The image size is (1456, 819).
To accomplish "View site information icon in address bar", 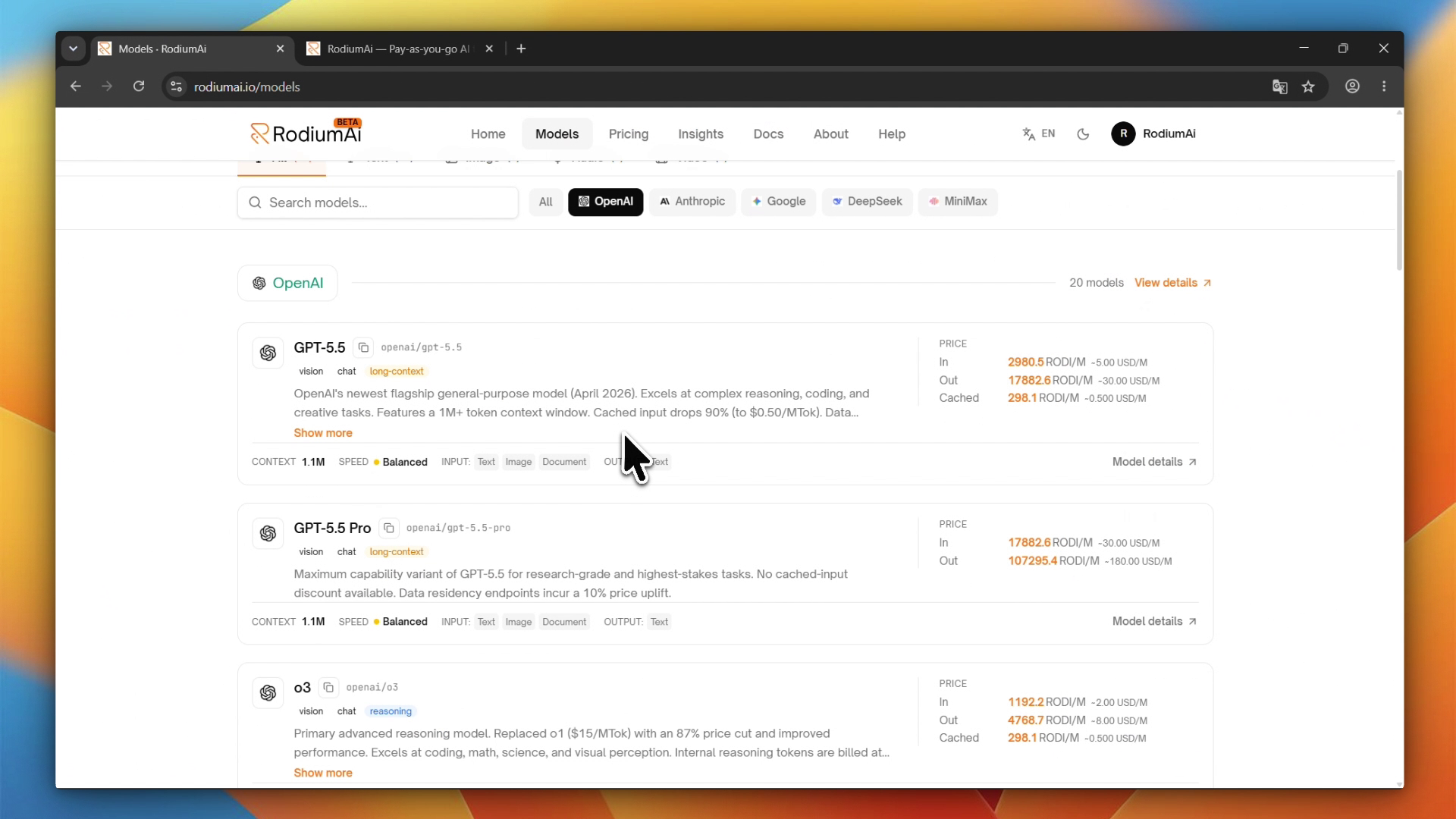I will pos(177,86).
